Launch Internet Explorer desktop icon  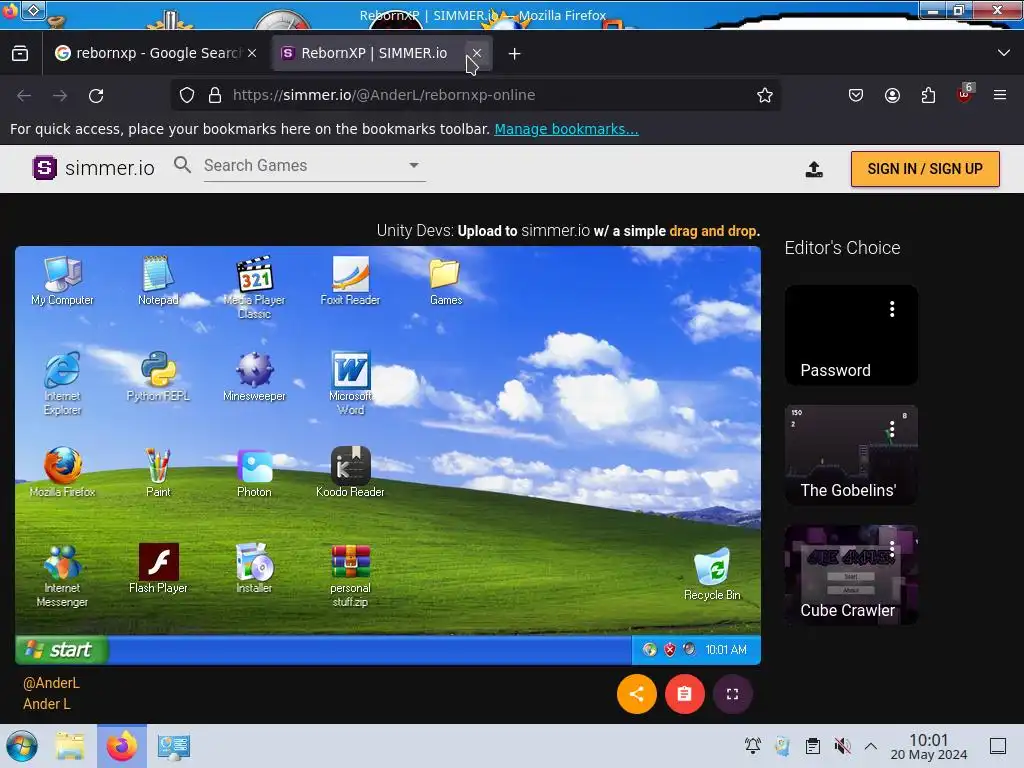(63, 383)
